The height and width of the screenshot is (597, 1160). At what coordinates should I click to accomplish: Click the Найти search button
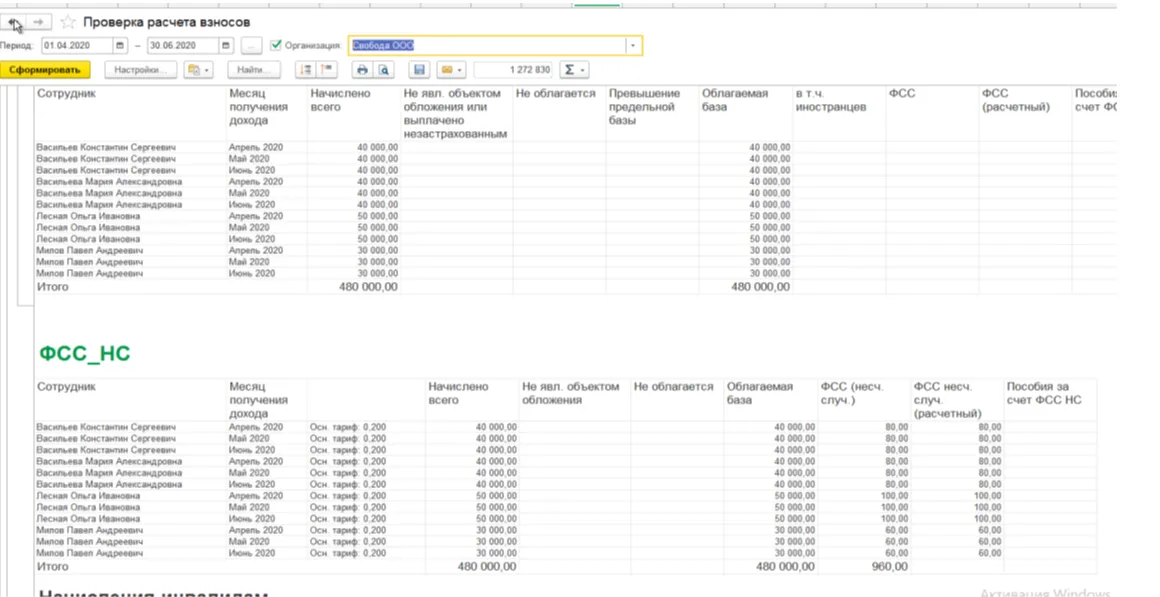tap(253, 70)
